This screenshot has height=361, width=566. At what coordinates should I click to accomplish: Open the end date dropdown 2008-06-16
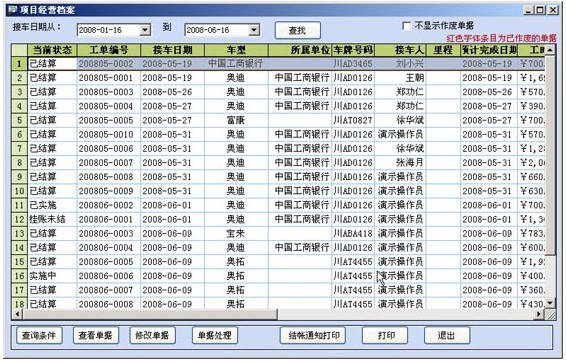[x=254, y=30]
